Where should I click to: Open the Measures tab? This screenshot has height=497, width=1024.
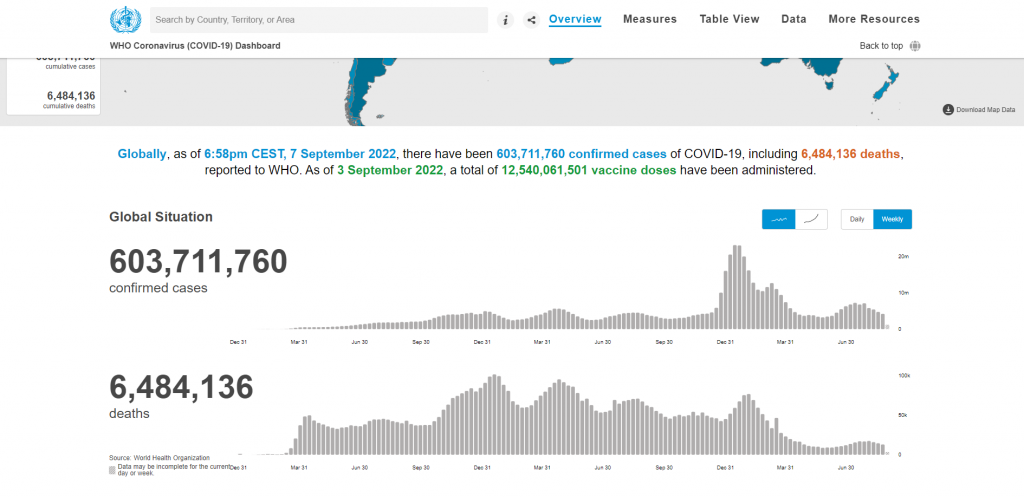pos(649,19)
